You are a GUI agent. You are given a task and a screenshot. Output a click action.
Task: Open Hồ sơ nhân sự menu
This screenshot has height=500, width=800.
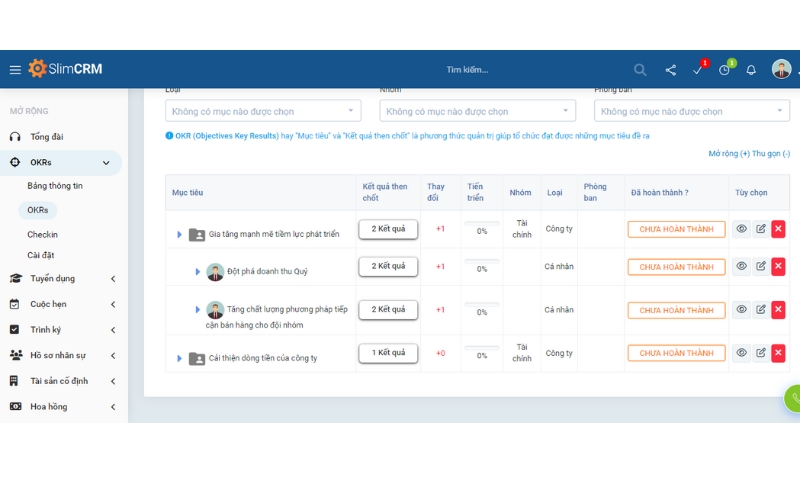tap(58, 356)
